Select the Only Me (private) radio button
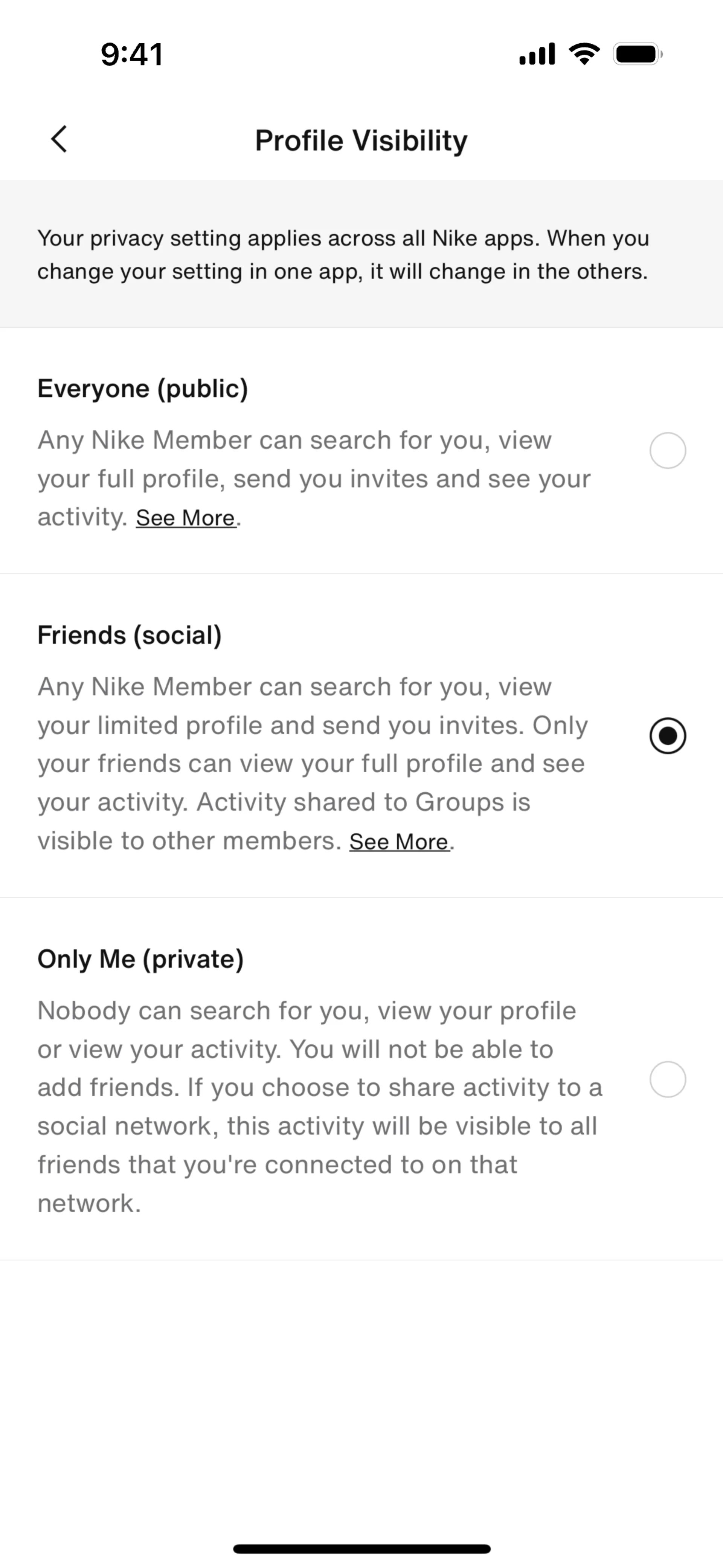 point(668,1079)
